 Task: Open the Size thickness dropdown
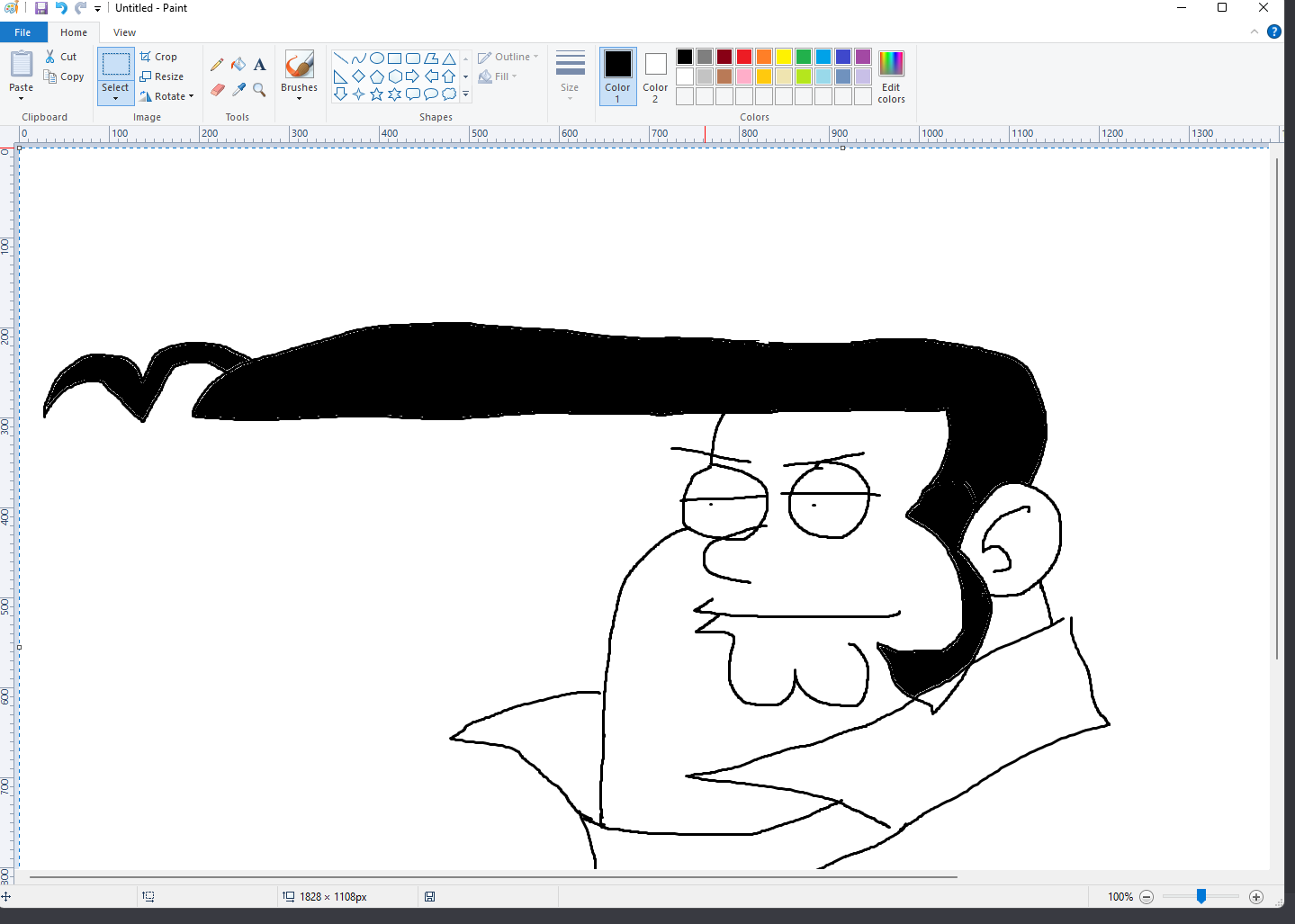(570, 76)
